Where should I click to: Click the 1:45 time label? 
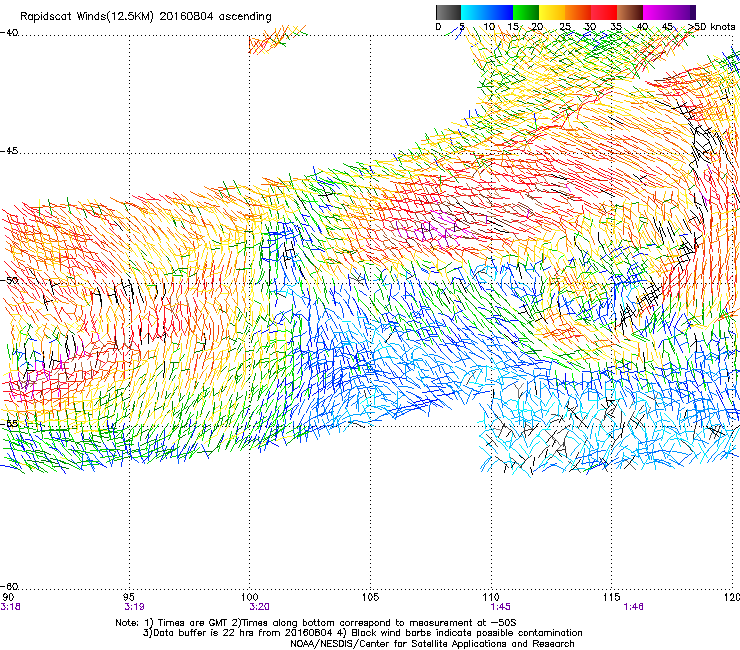500,607
